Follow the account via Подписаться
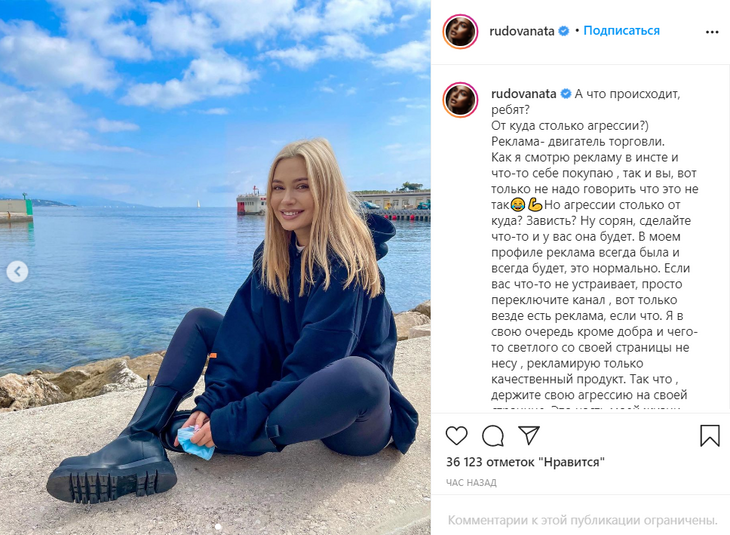This screenshot has width=730, height=535. click(622, 31)
